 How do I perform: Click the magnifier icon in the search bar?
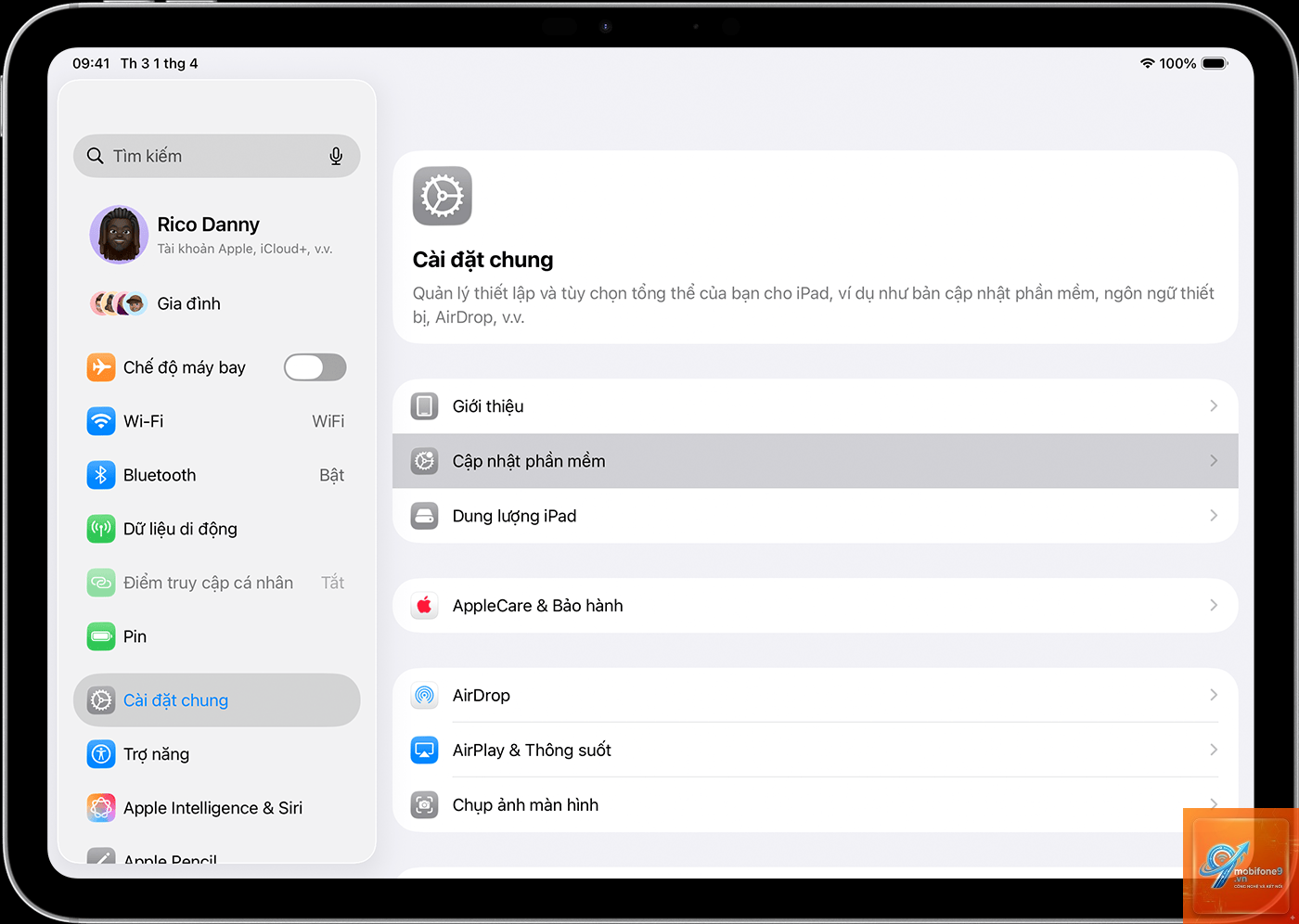click(x=96, y=156)
